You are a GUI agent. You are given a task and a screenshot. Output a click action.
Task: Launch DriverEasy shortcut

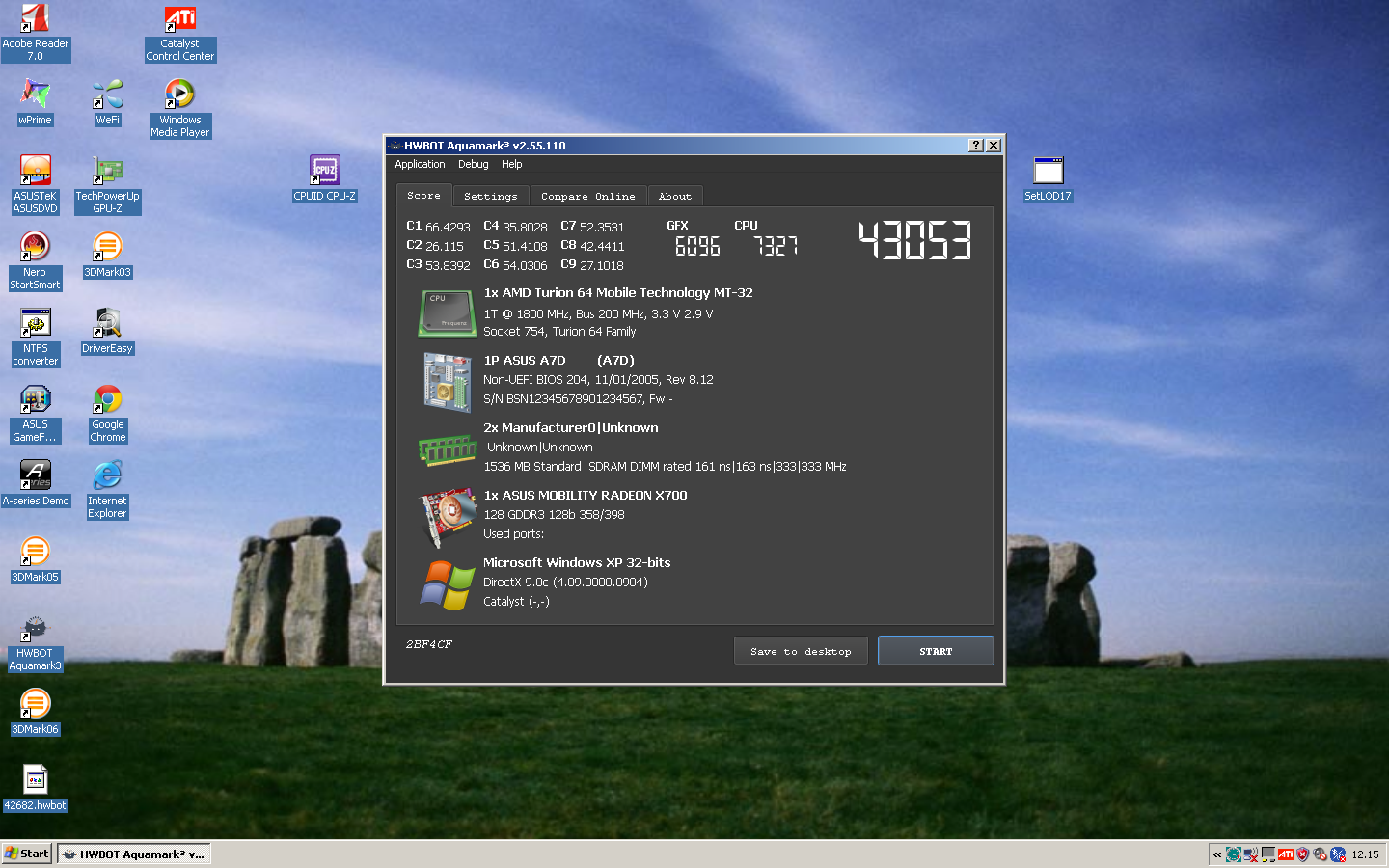point(107,331)
